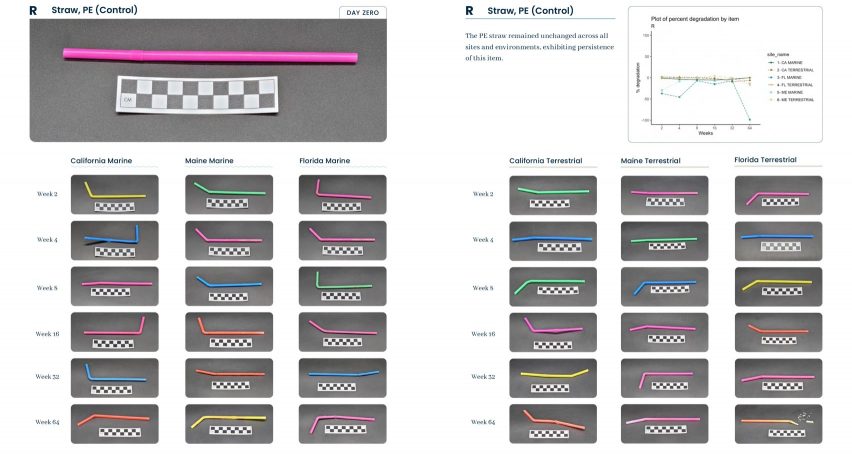Image resolution: width=852 pixels, height=454 pixels.
Task: Open California Marine Week 2 yellow straw photo
Action: [115, 194]
